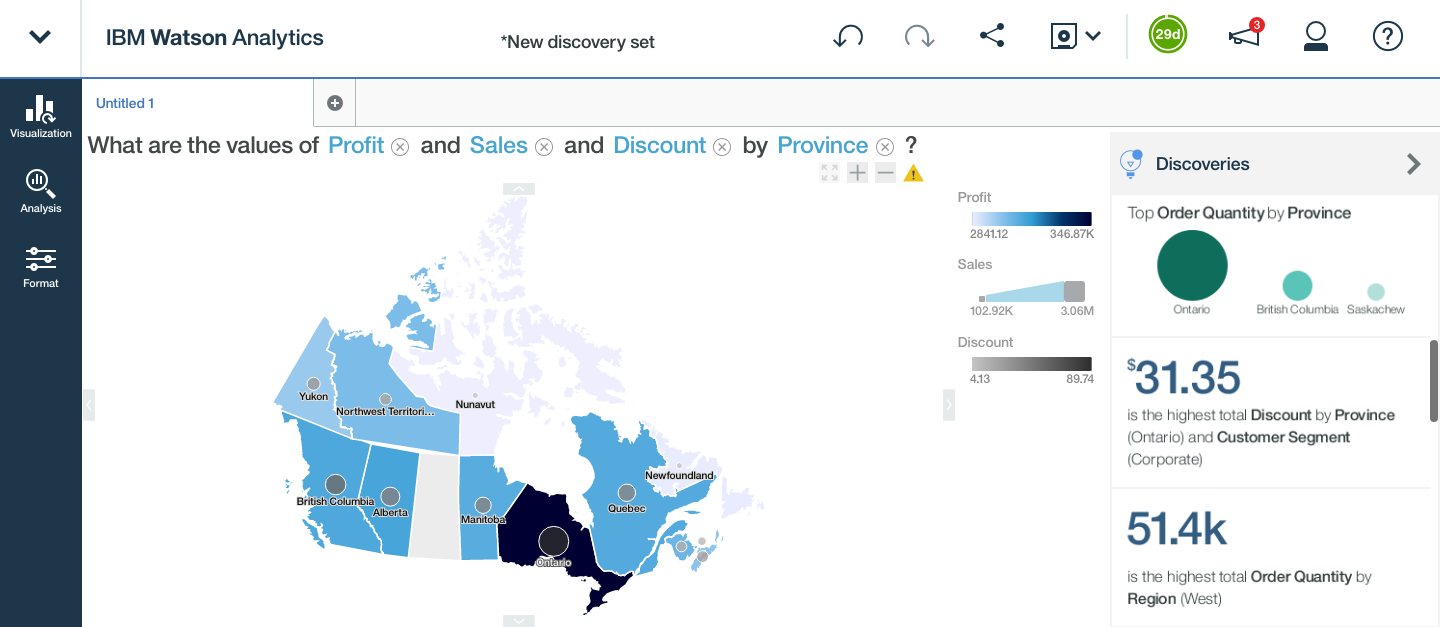
Task: Open the snapshot camera dropdown
Action: pos(1075,37)
